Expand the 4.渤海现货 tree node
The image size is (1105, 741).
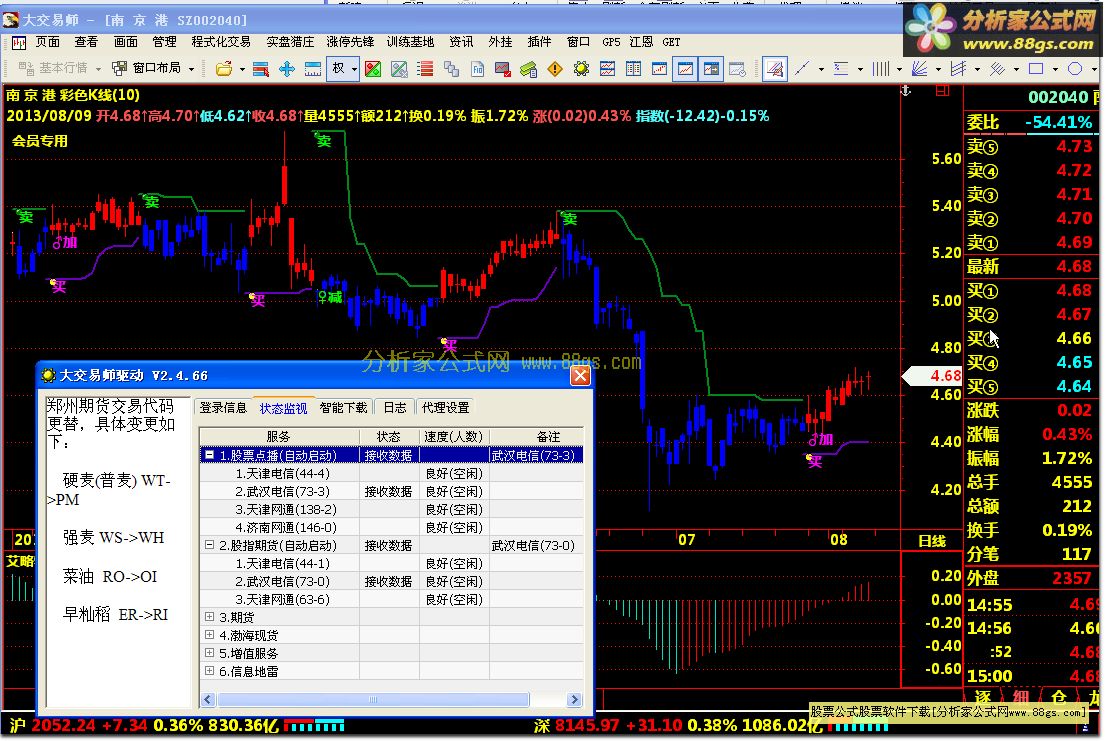(209, 635)
